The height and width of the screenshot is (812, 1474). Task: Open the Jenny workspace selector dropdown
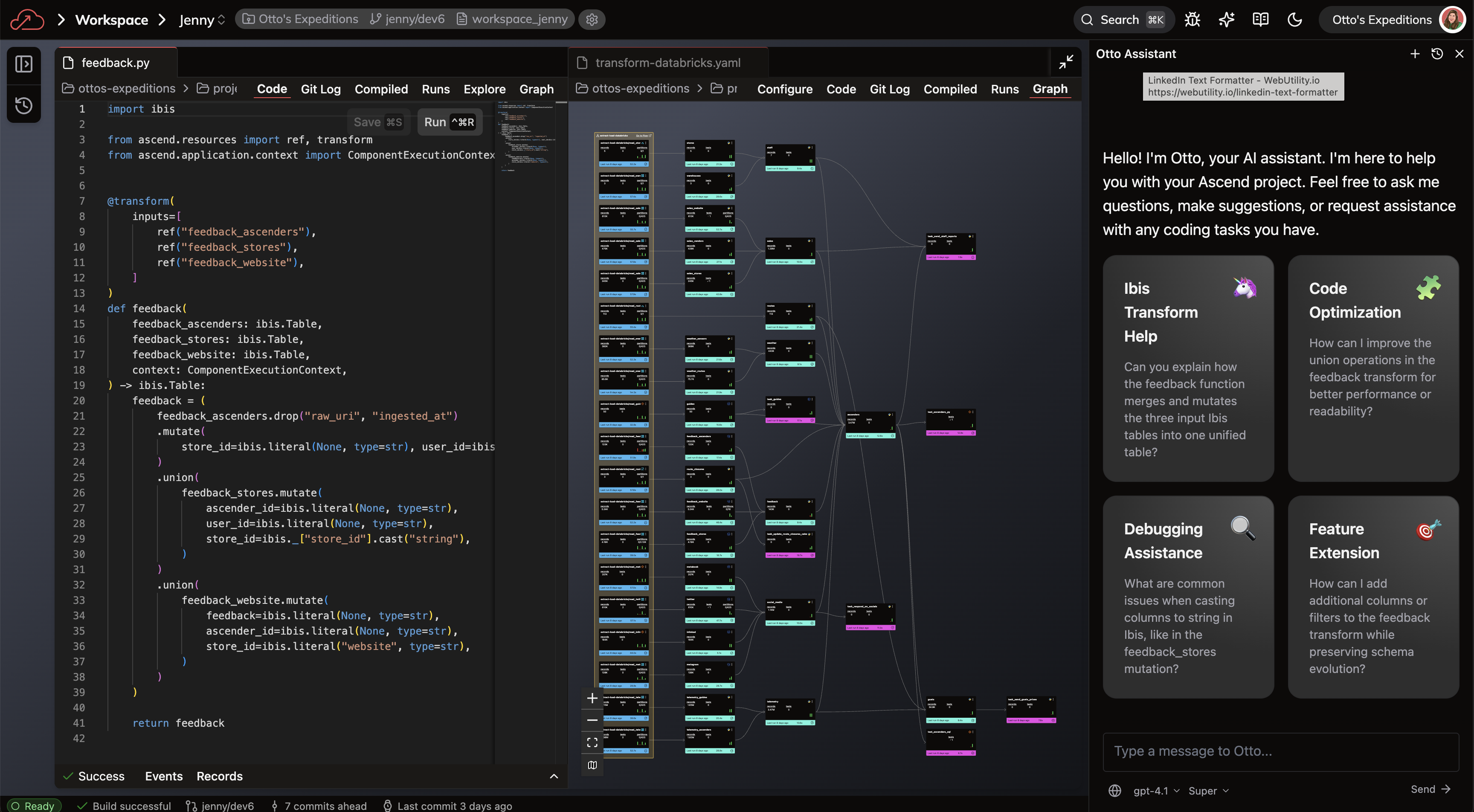pos(201,20)
